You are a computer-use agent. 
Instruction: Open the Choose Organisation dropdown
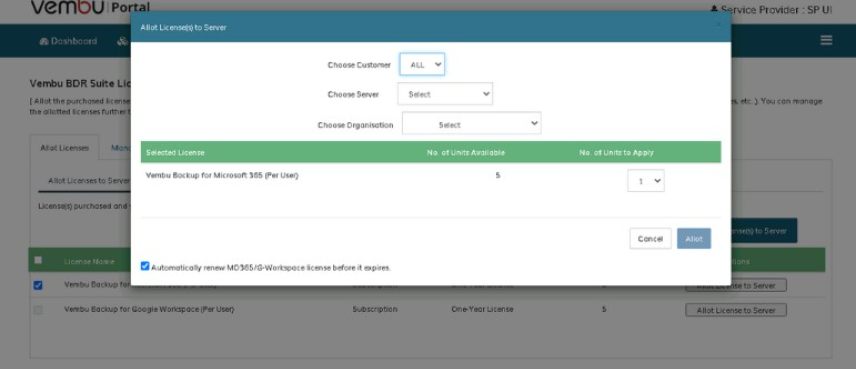click(472, 123)
